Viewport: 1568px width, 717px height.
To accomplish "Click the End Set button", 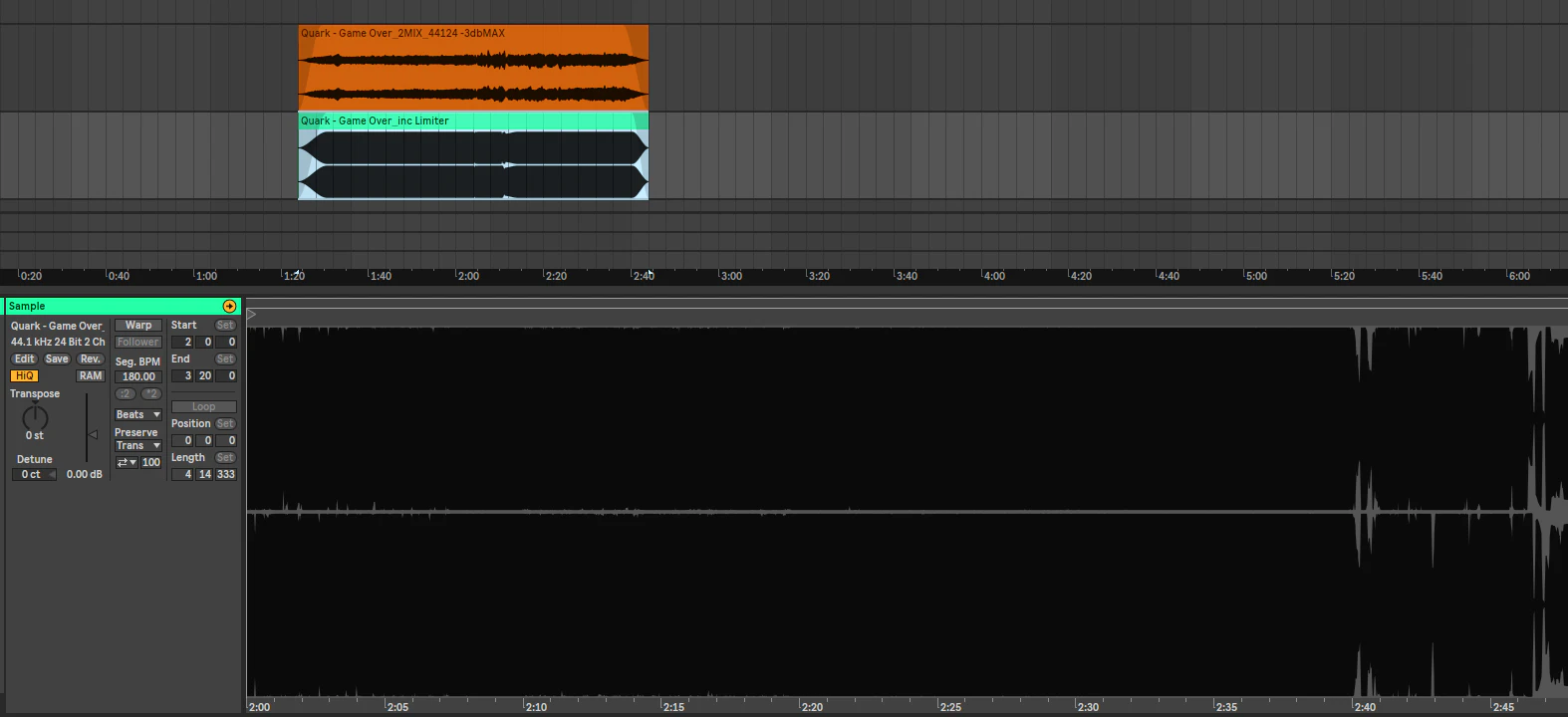I will [x=225, y=358].
